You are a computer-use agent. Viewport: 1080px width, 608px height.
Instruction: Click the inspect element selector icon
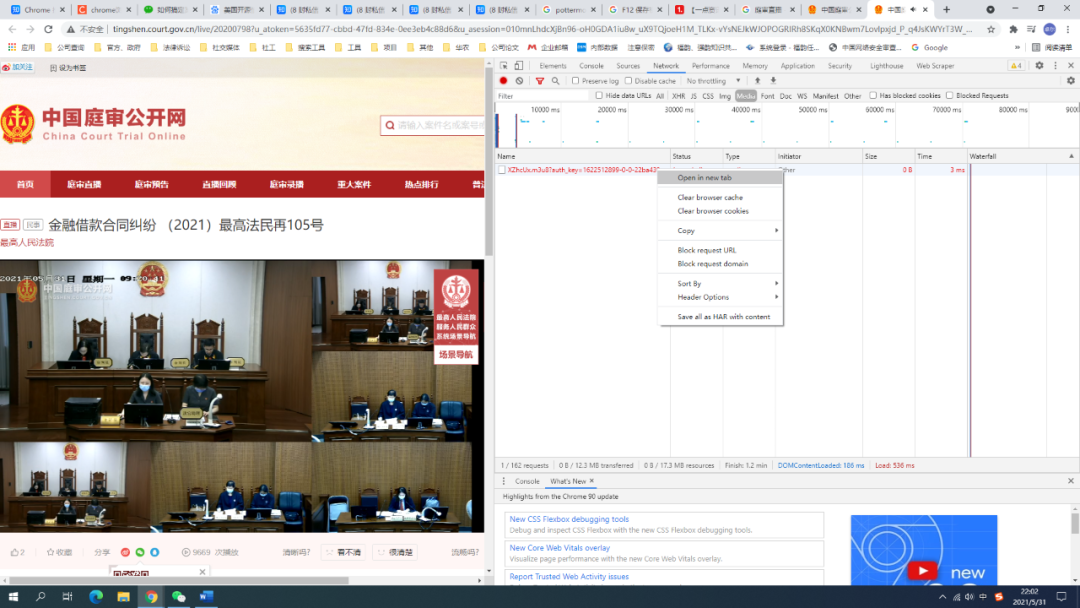click(504, 66)
